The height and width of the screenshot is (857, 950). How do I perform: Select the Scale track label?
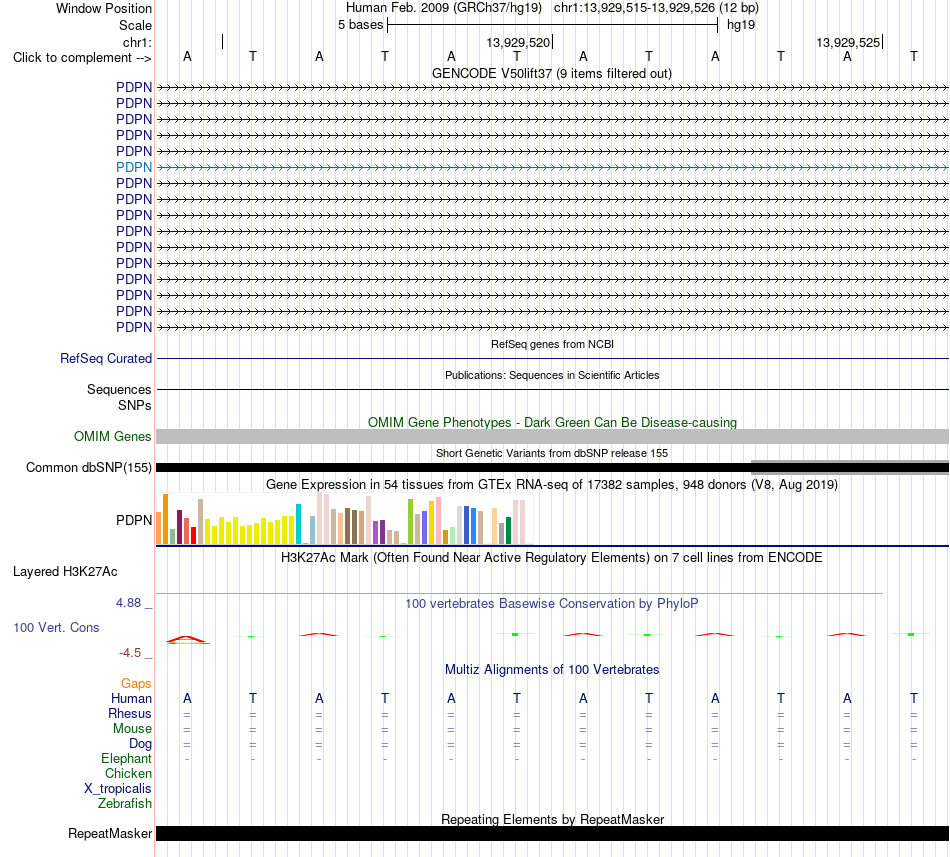135,25
